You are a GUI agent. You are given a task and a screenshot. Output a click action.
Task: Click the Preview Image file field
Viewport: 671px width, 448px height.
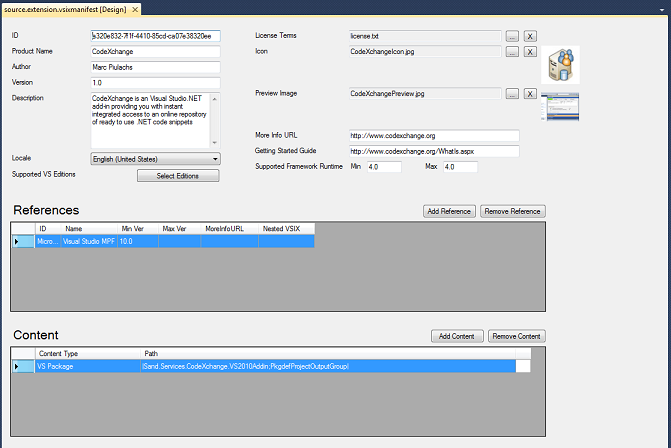click(x=425, y=93)
